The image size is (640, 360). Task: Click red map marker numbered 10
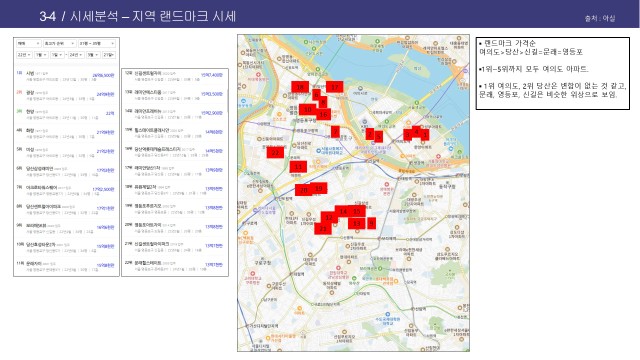coord(307,109)
